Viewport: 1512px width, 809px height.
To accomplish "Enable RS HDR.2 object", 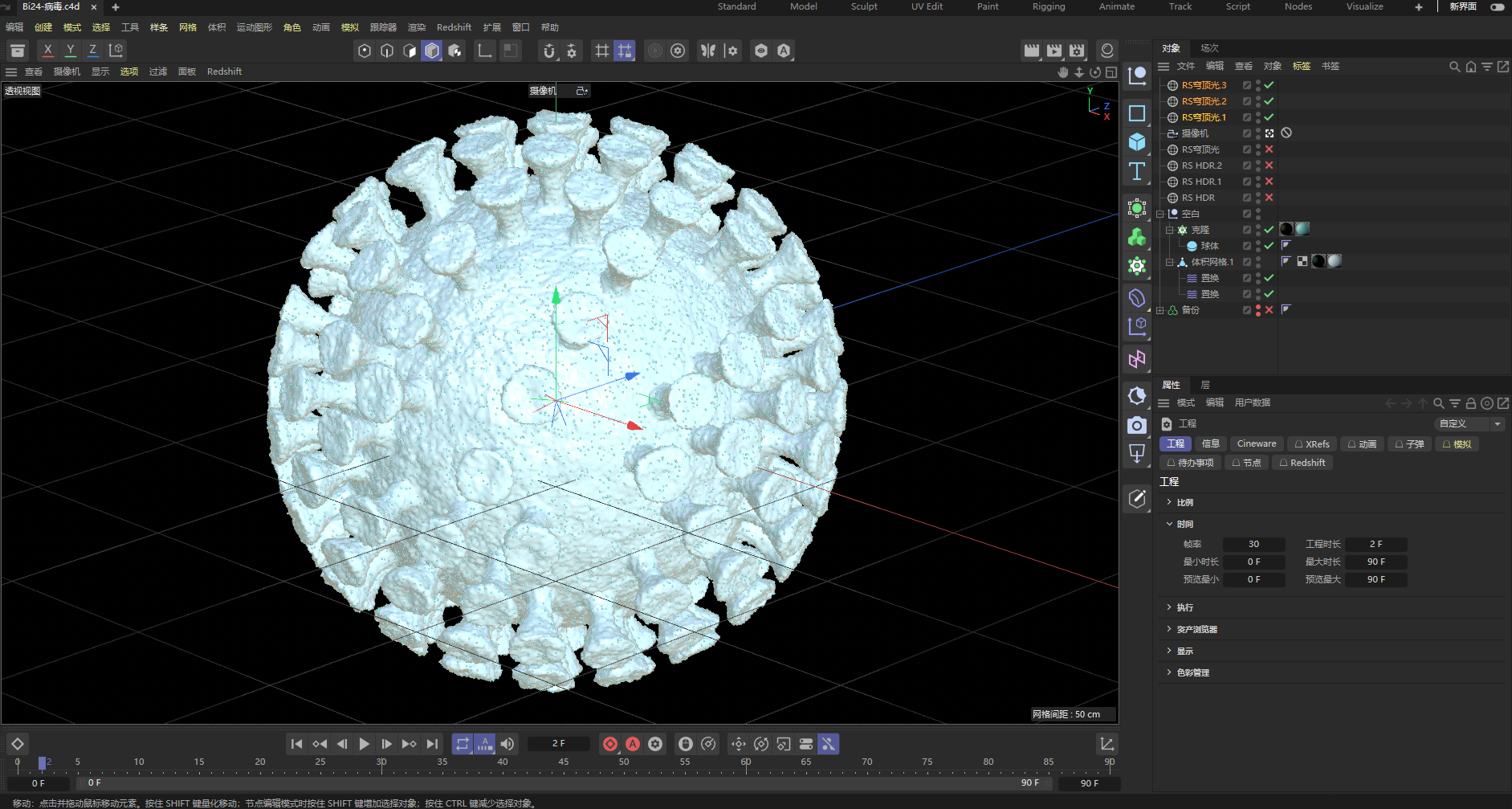I will (x=1269, y=165).
